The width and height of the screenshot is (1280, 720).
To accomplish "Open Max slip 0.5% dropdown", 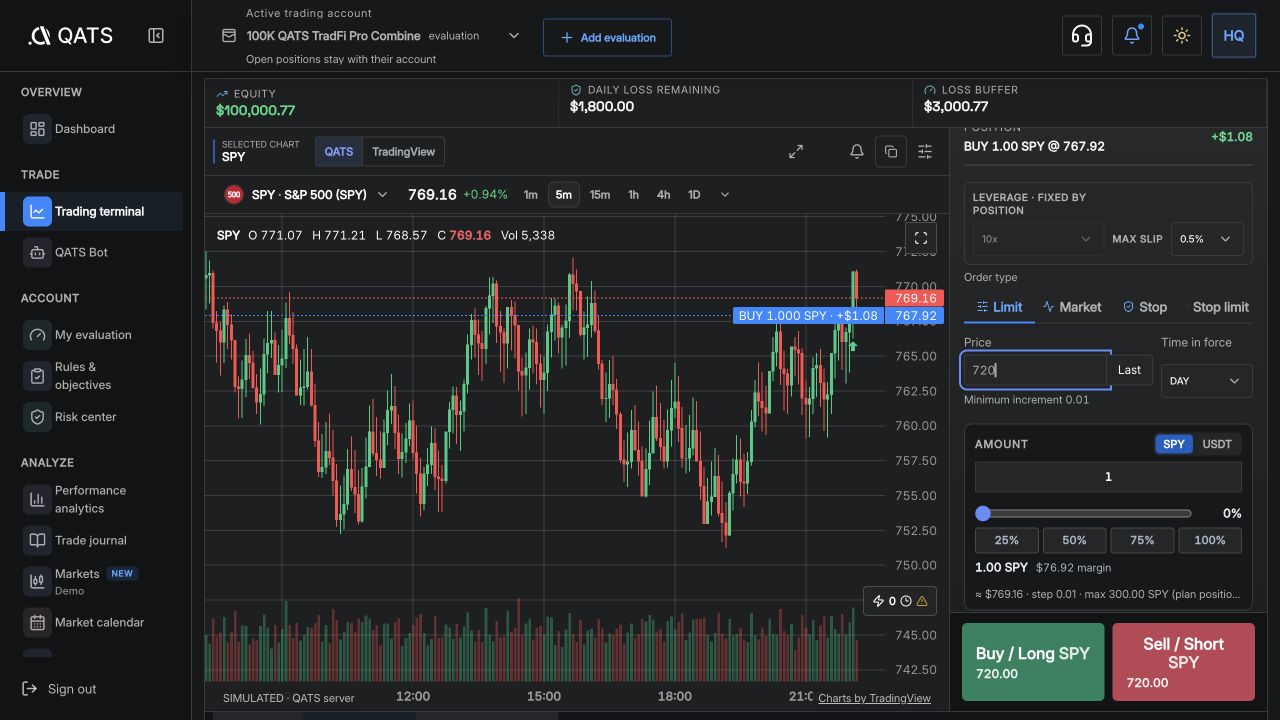I will (x=1207, y=239).
